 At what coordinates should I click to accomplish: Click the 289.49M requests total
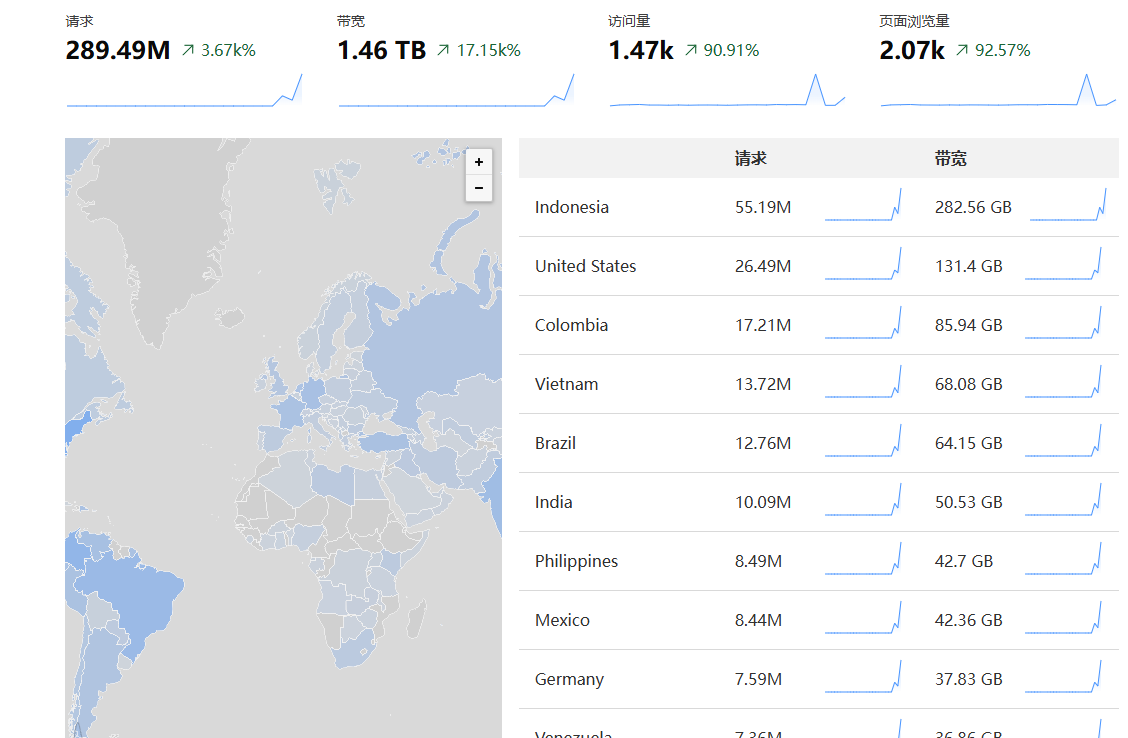point(118,50)
